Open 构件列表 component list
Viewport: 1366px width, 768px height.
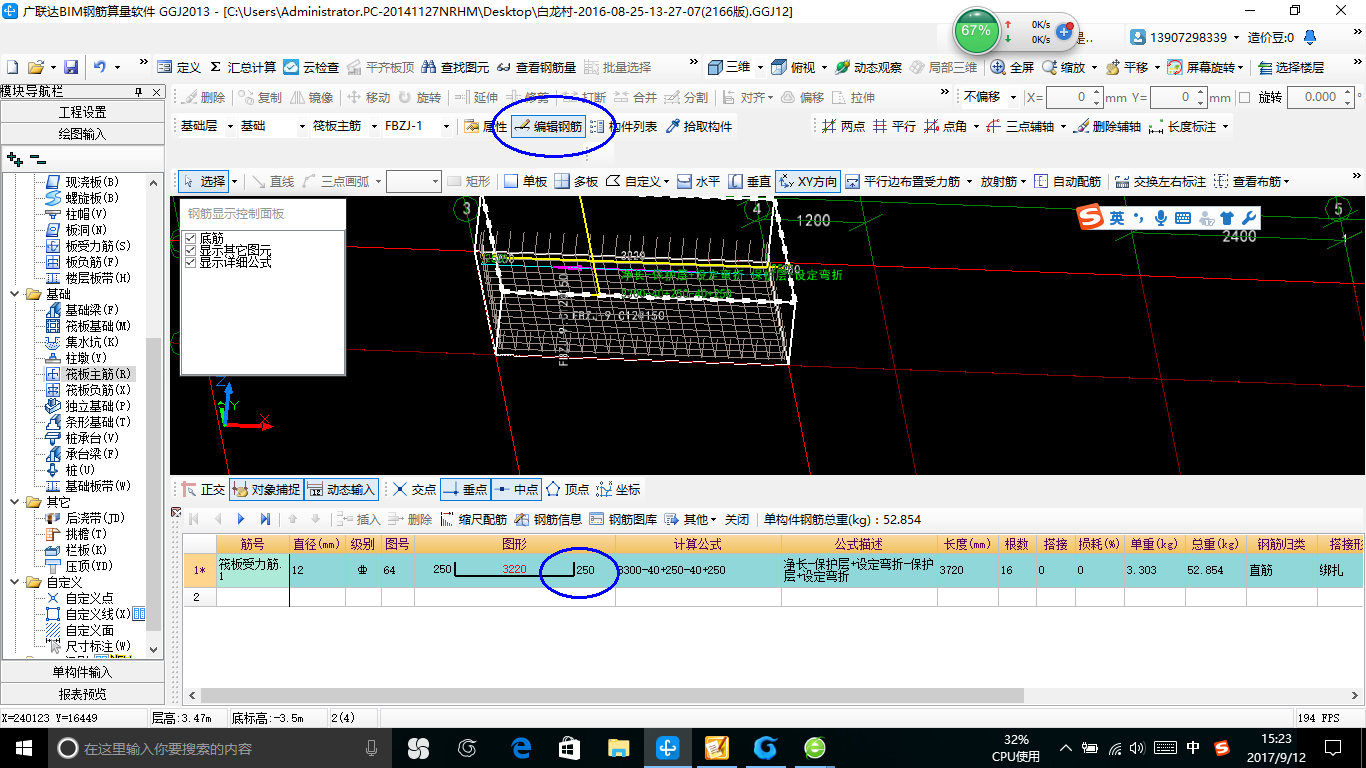624,126
